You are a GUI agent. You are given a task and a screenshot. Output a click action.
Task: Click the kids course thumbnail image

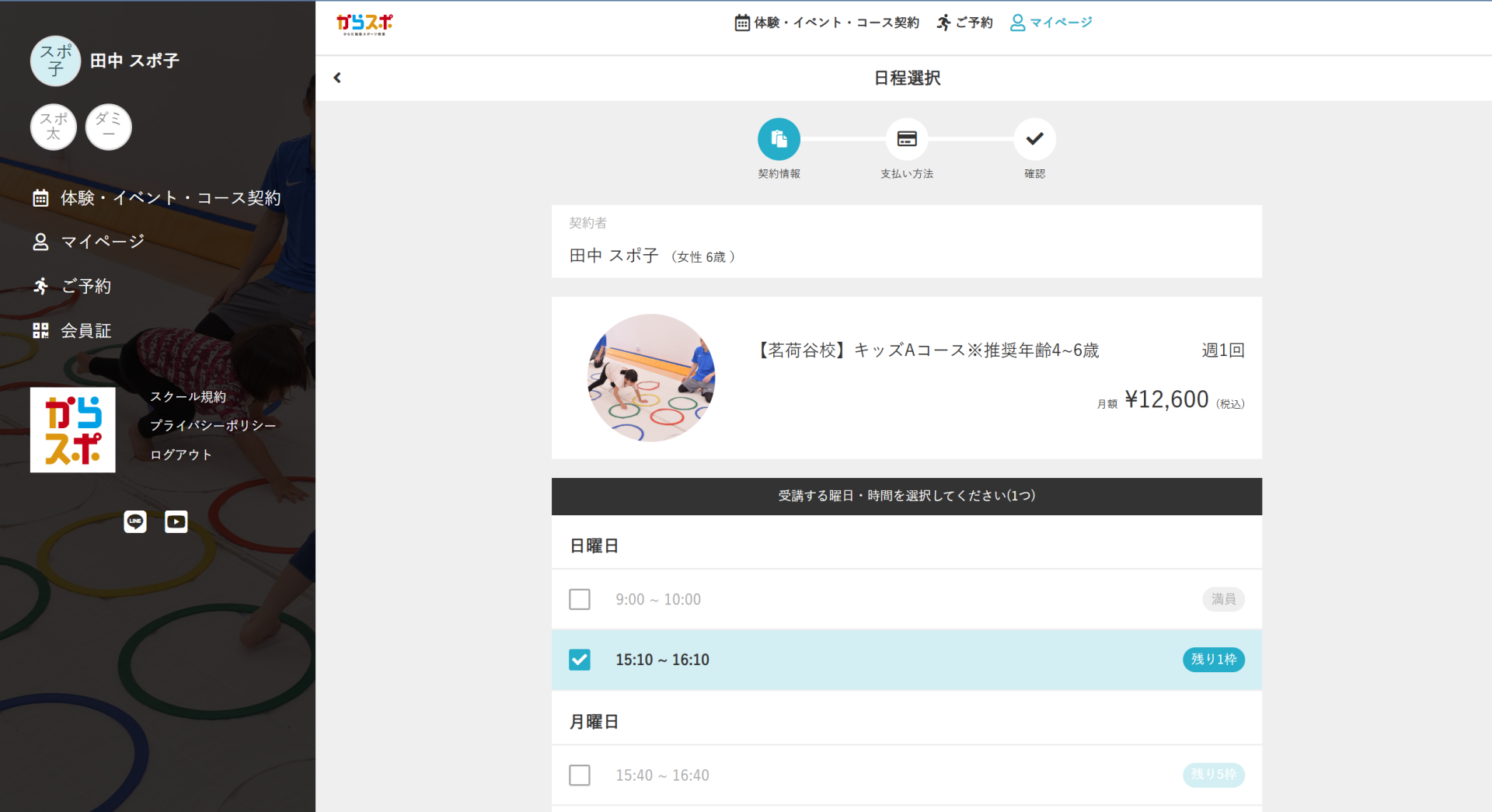651,378
